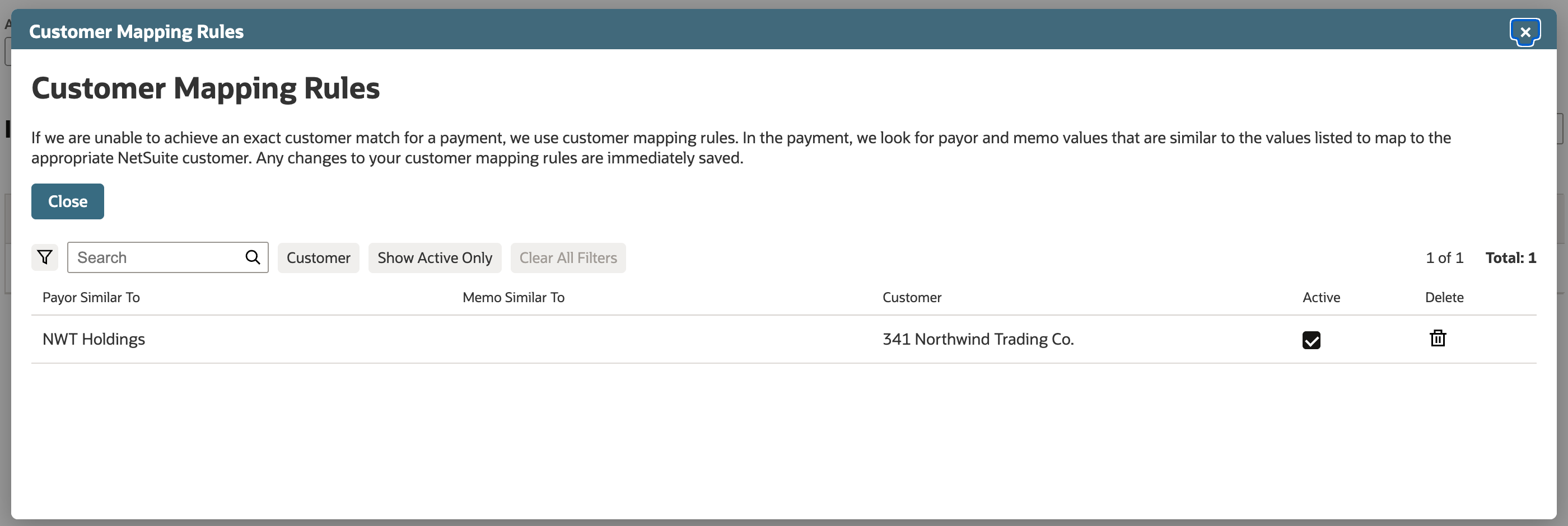Click the Memo Similar To column header

(x=513, y=297)
